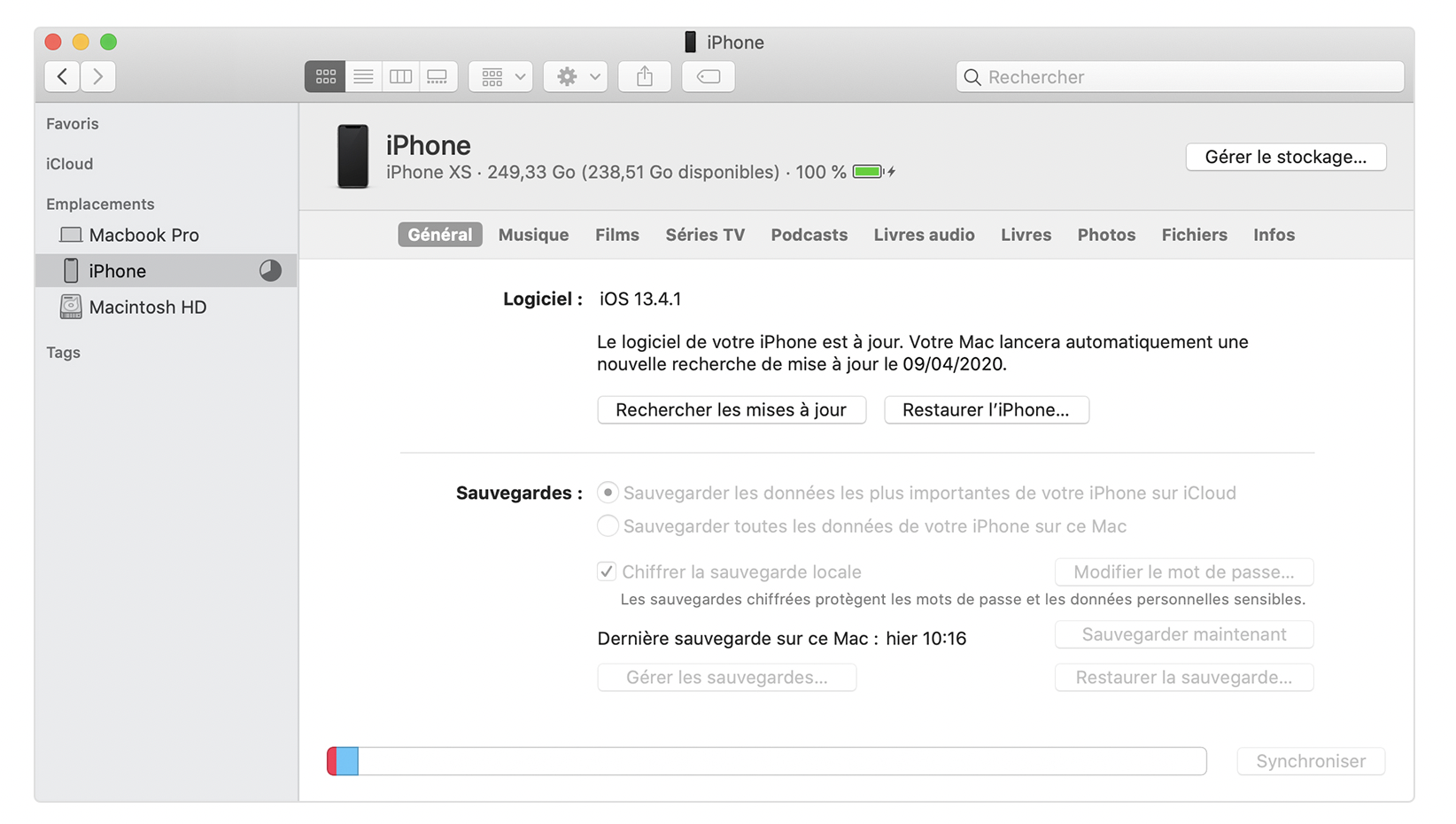Image resolution: width=1456 pixels, height=824 pixels.
Task: Switch to the Infos tab
Action: click(x=1274, y=235)
